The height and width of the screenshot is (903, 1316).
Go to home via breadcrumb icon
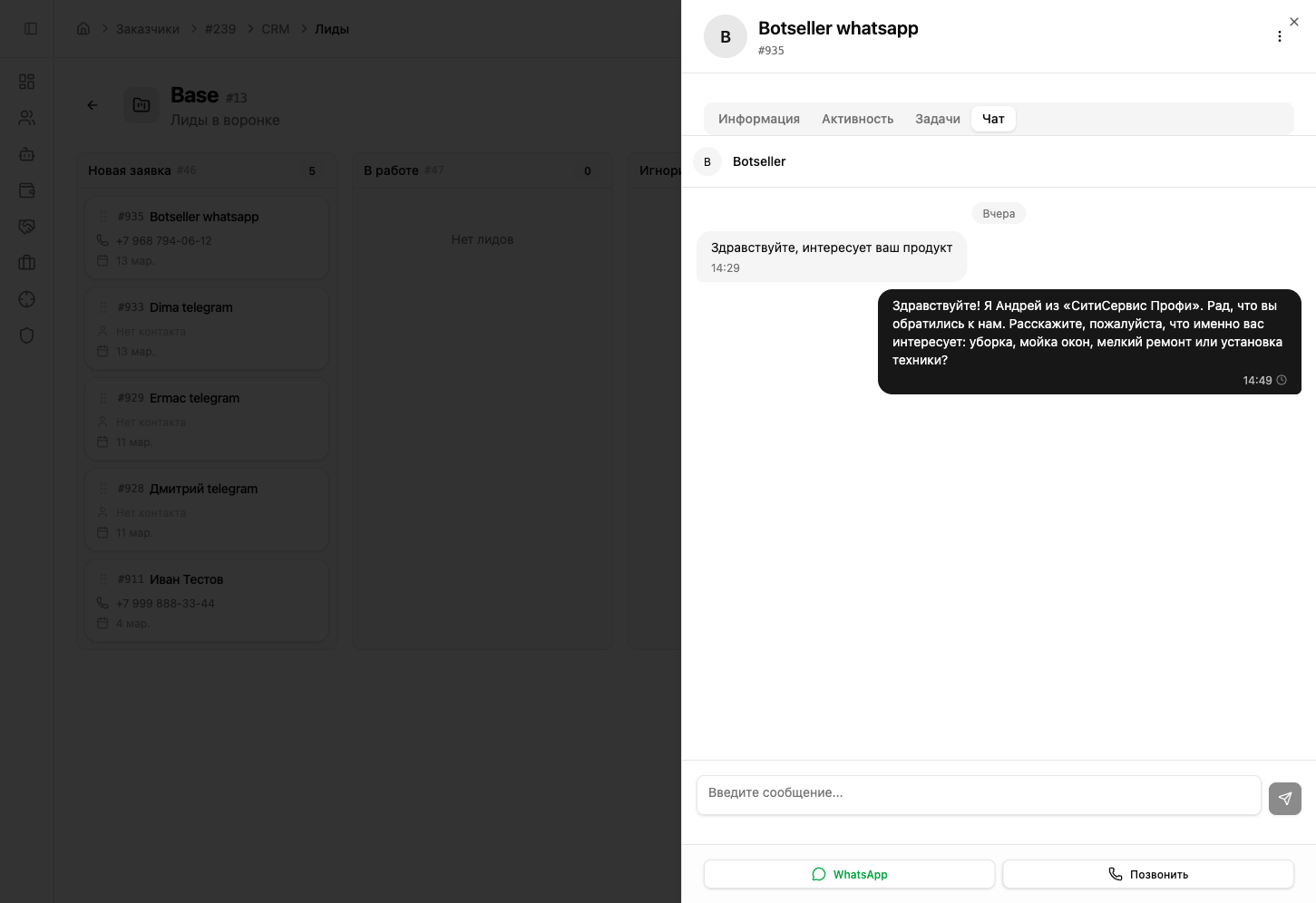(x=83, y=29)
